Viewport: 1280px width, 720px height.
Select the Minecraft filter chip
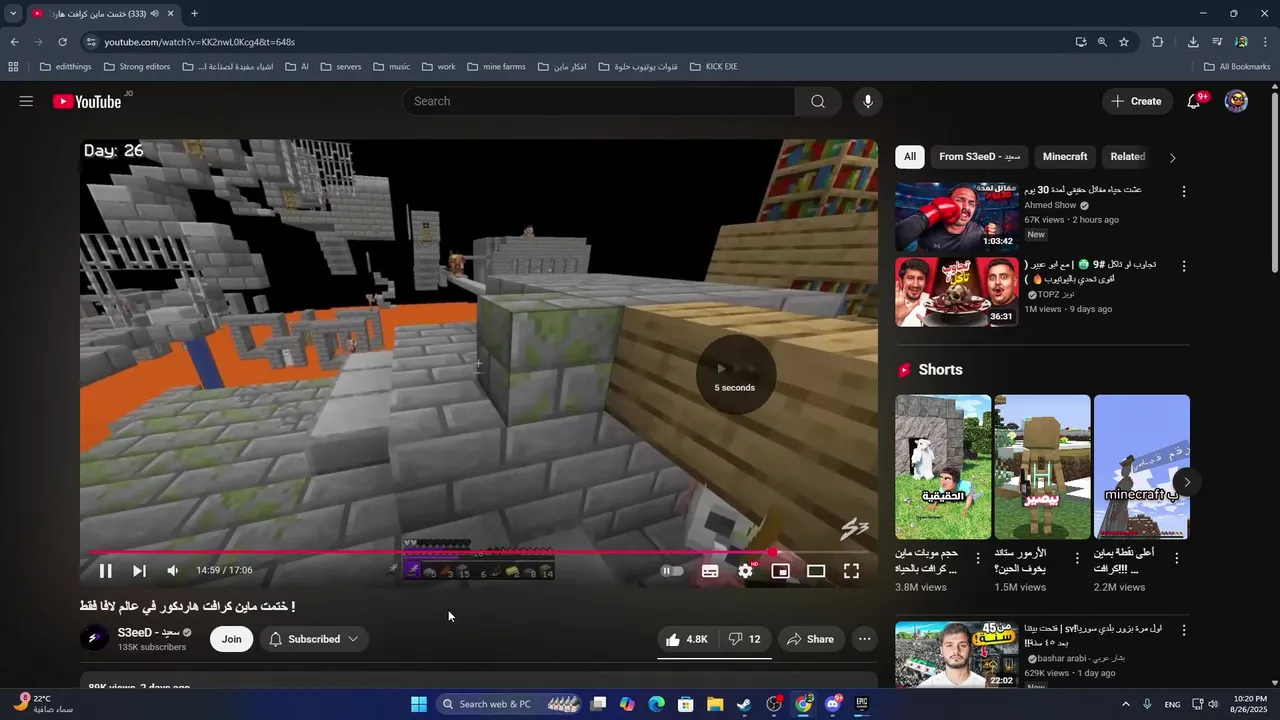pos(1065,157)
